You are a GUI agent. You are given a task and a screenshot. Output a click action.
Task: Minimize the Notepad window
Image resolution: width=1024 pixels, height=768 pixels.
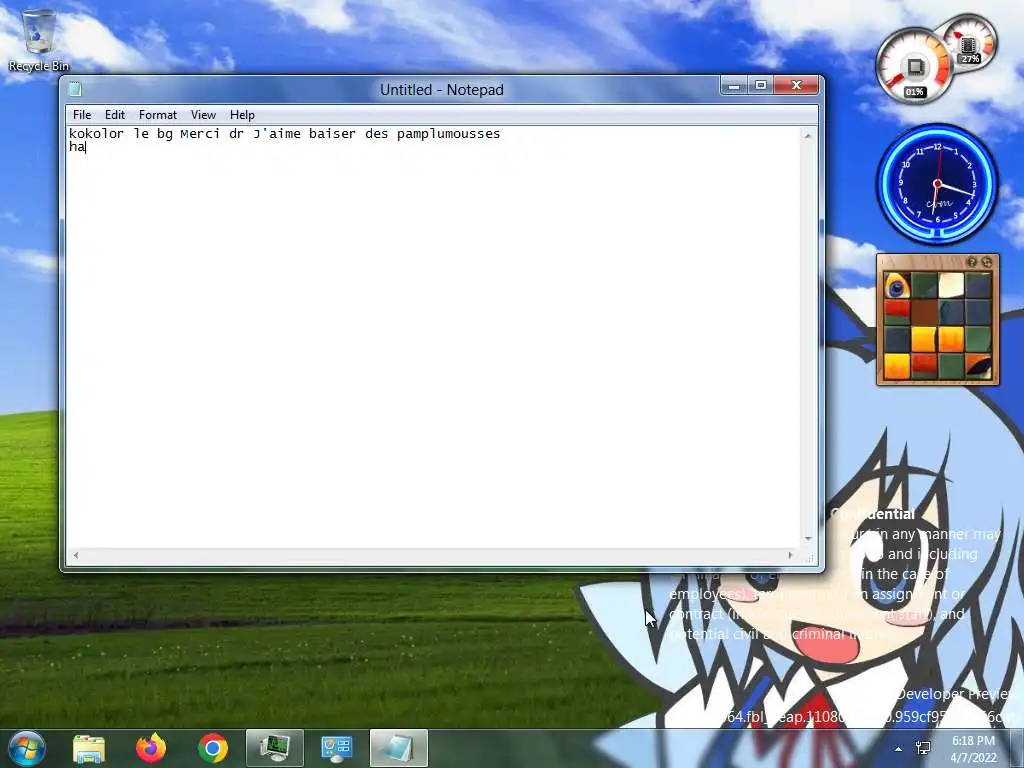click(734, 86)
